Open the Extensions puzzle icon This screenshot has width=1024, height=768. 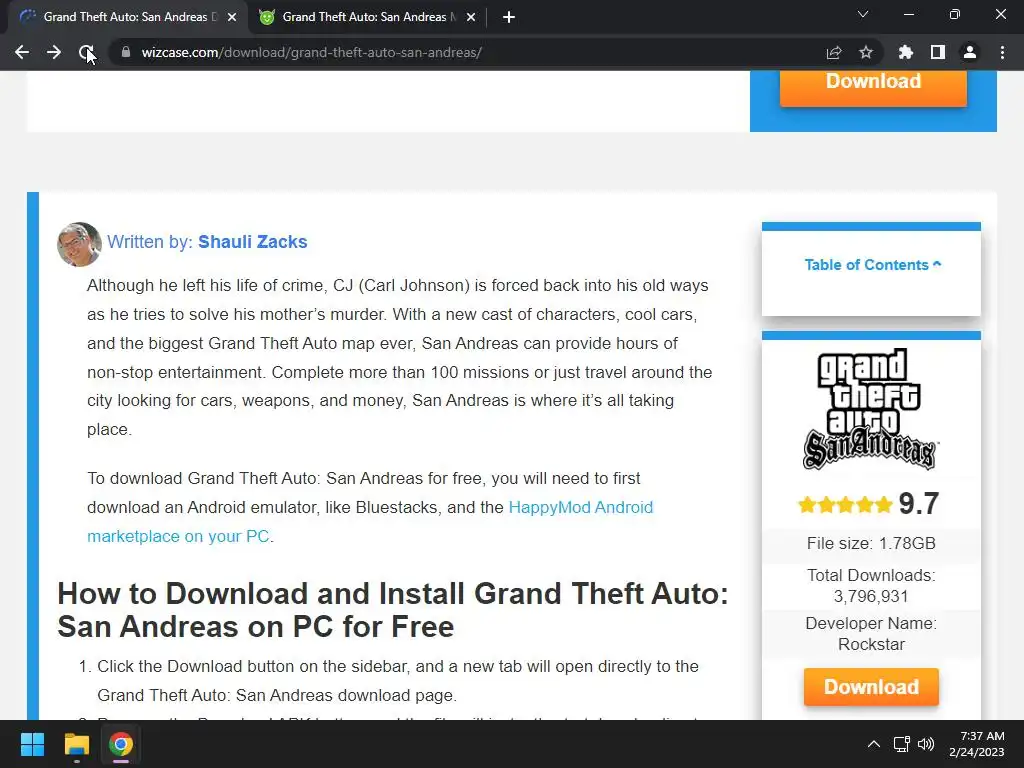click(905, 52)
